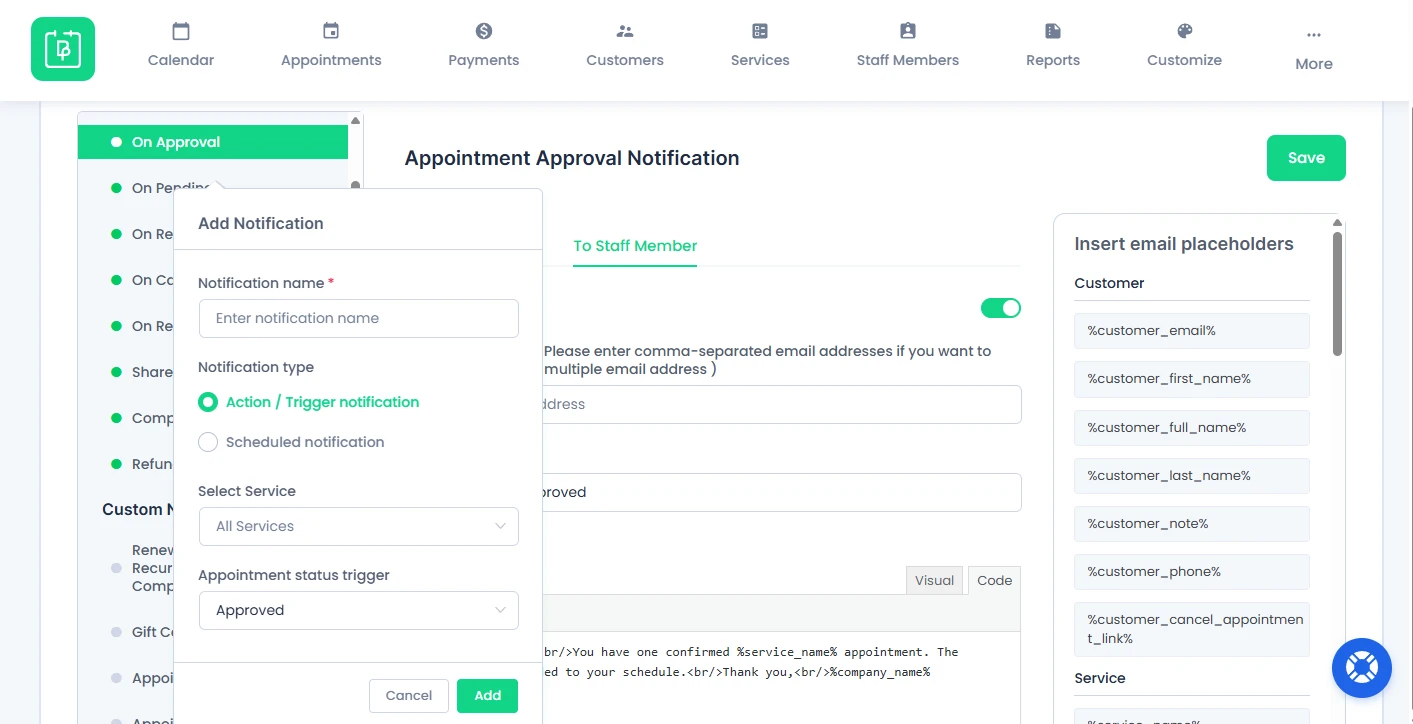Go to the Customize menu label
Image resolution: width=1413 pixels, height=724 pixels.
pyautogui.click(x=1185, y=60)
